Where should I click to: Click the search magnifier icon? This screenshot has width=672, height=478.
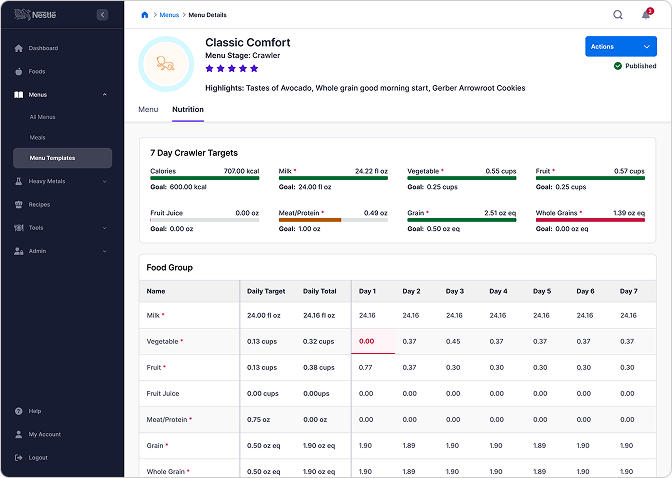tap(617, 15)
